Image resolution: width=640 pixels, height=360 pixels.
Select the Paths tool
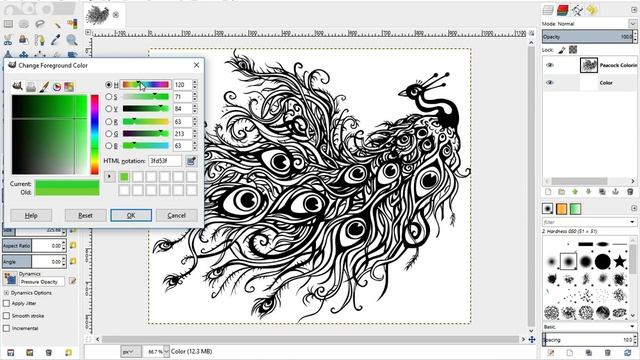tap(40, 40)
